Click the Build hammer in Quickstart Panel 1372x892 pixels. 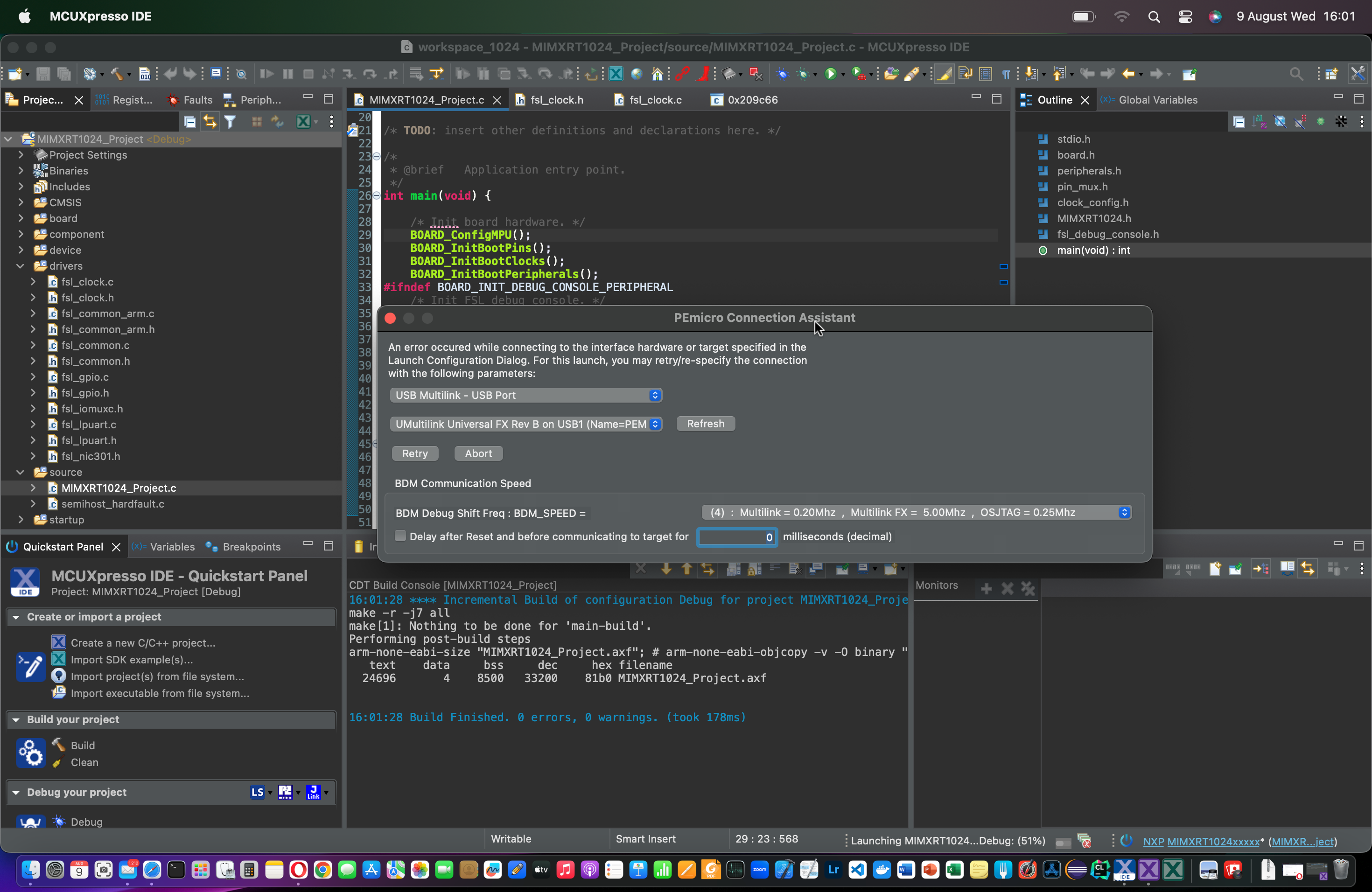click(59, 745)
